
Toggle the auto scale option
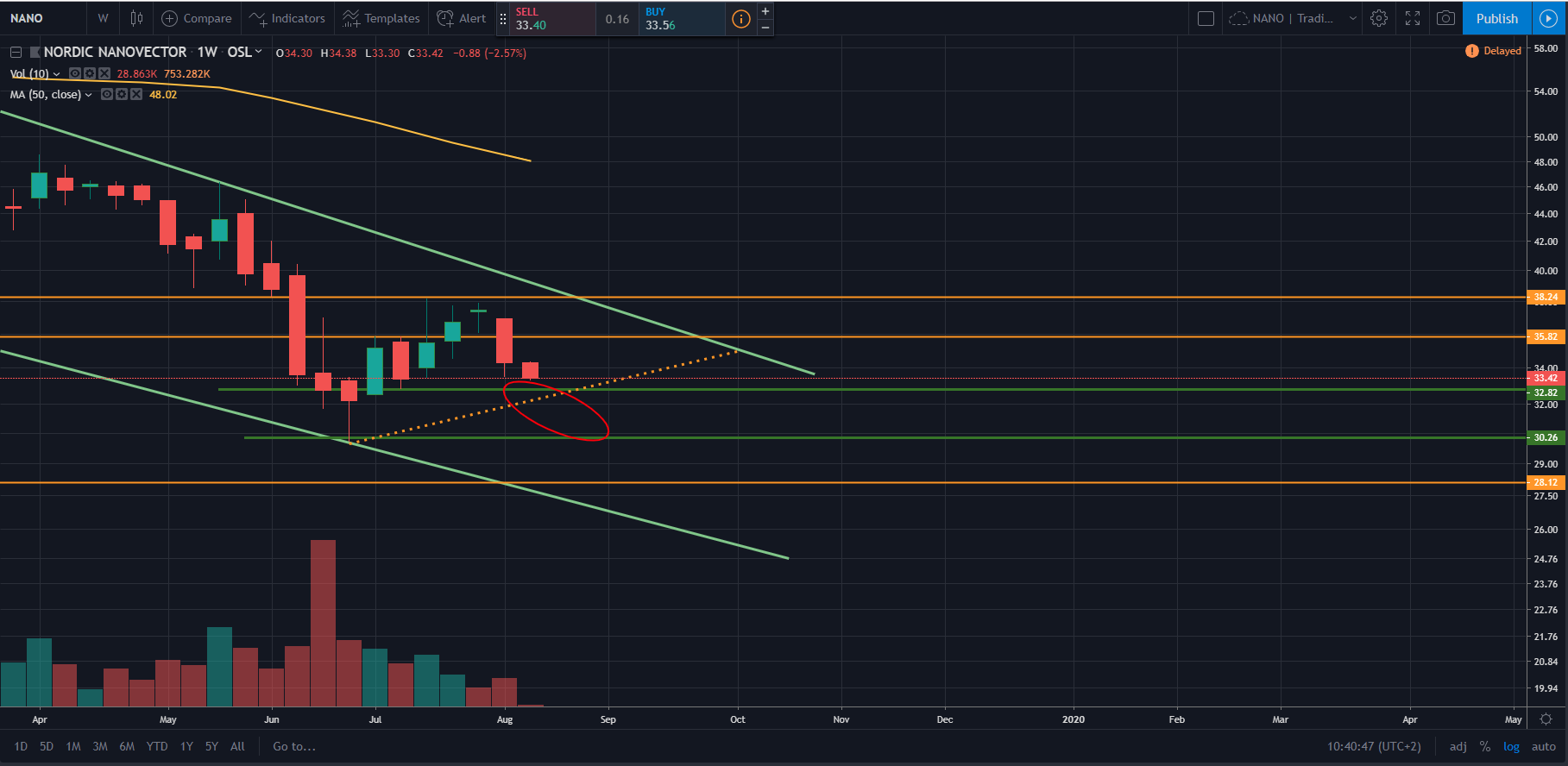coord(1543,746)
